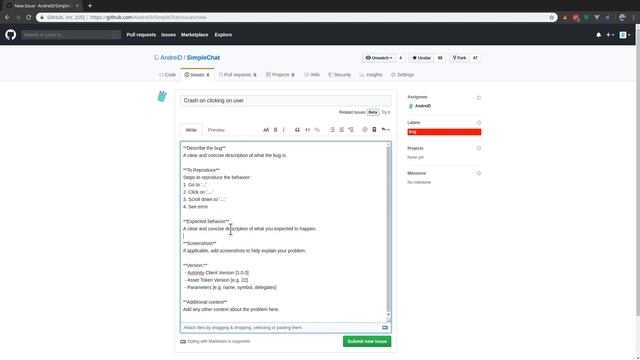Open the Wiki tab
This screenshot has width=640, height=360.
(x=312, y=75)
